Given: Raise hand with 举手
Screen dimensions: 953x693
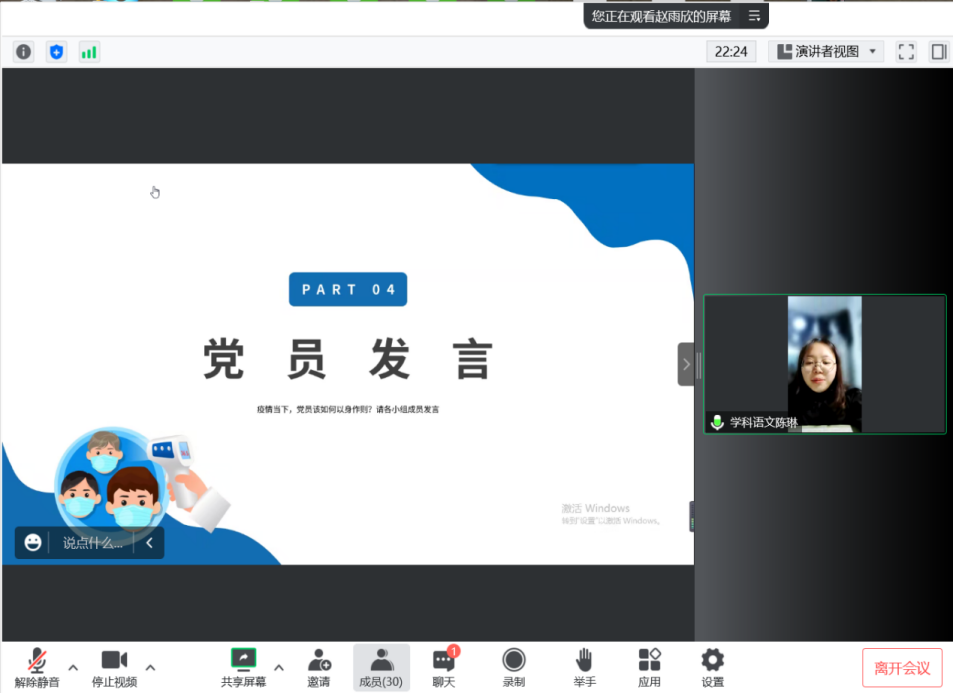Looking at the screenshot, I should [585, 667].
